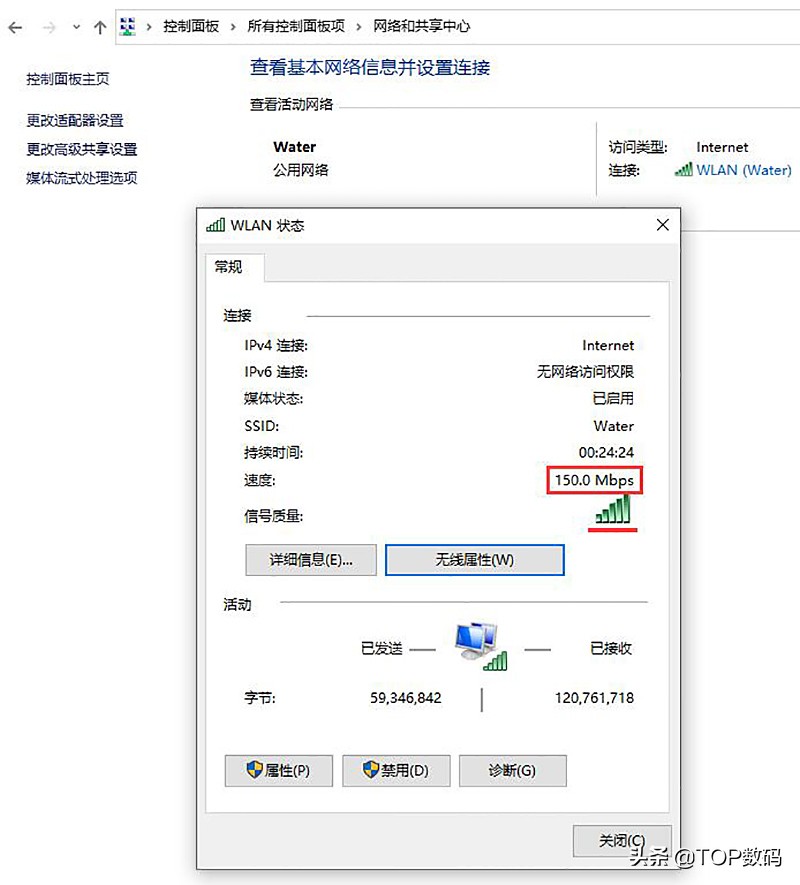Image resolution: width=800 pixels, height=885 pixels.
Task: Click the WLAN status title bar icon
Action: pos(215,224)
